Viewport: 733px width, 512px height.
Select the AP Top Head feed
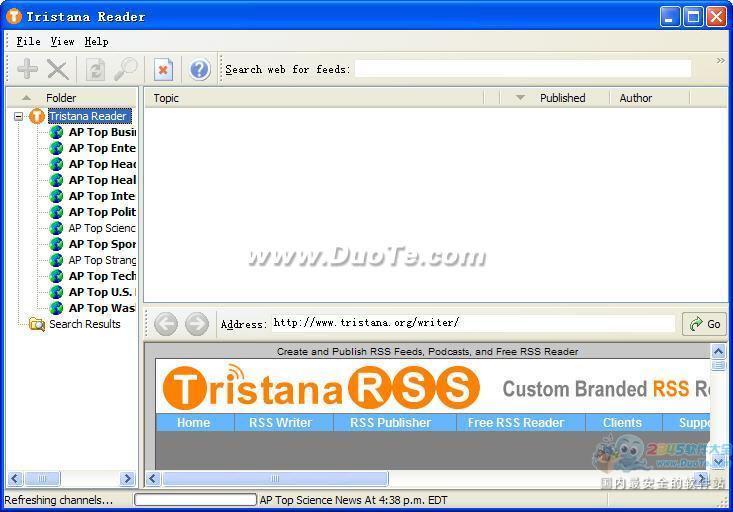point(102,164)
